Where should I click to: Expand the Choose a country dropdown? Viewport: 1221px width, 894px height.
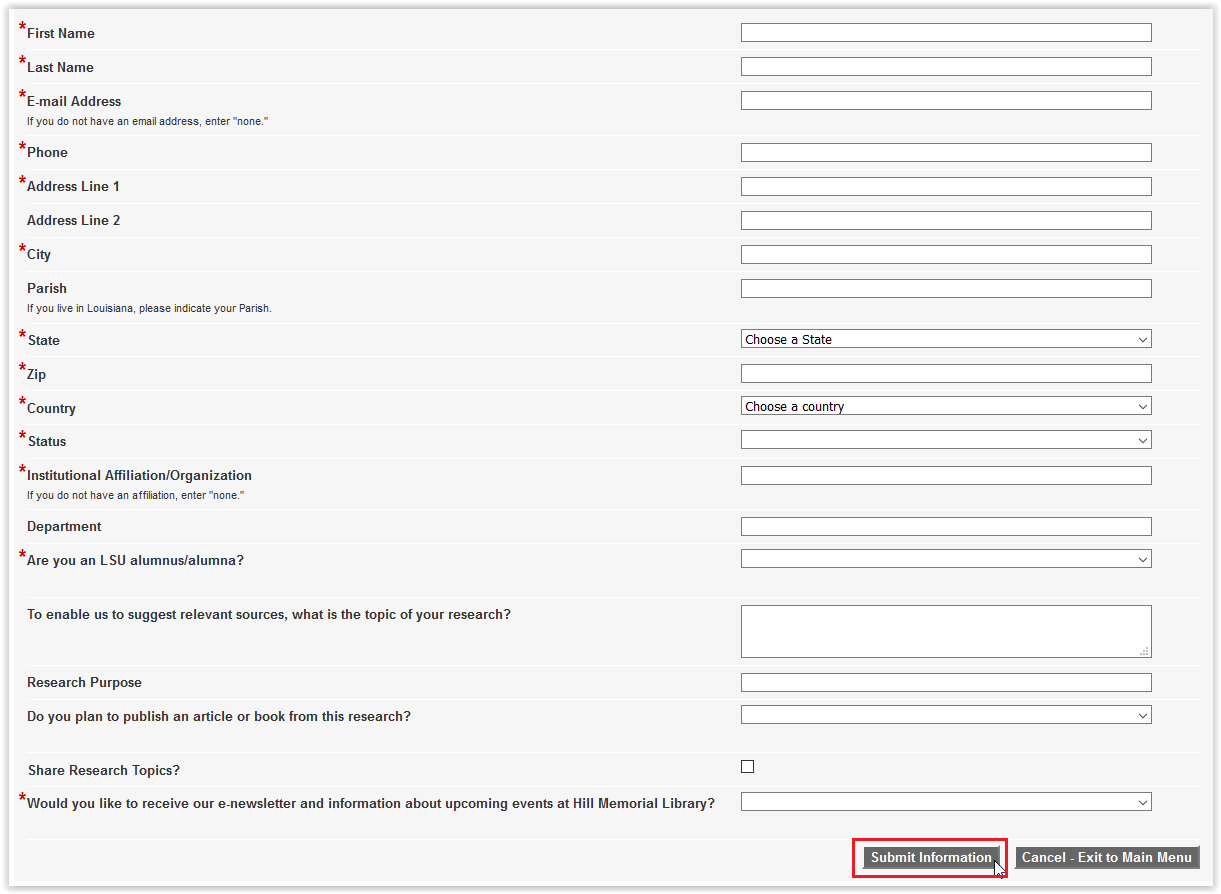coord(945,406)
